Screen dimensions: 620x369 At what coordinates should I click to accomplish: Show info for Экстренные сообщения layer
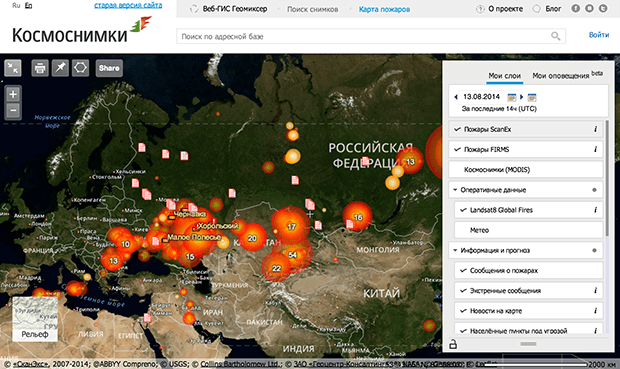pyautogui.click(x=595, y=291)
